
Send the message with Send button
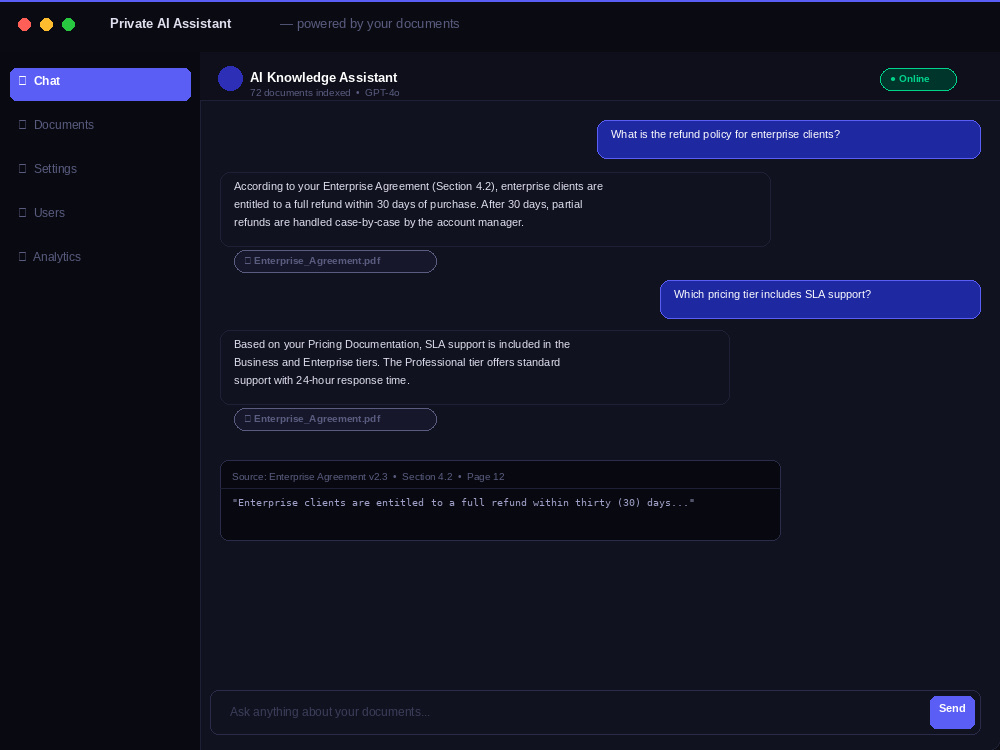tap(952, 712)
